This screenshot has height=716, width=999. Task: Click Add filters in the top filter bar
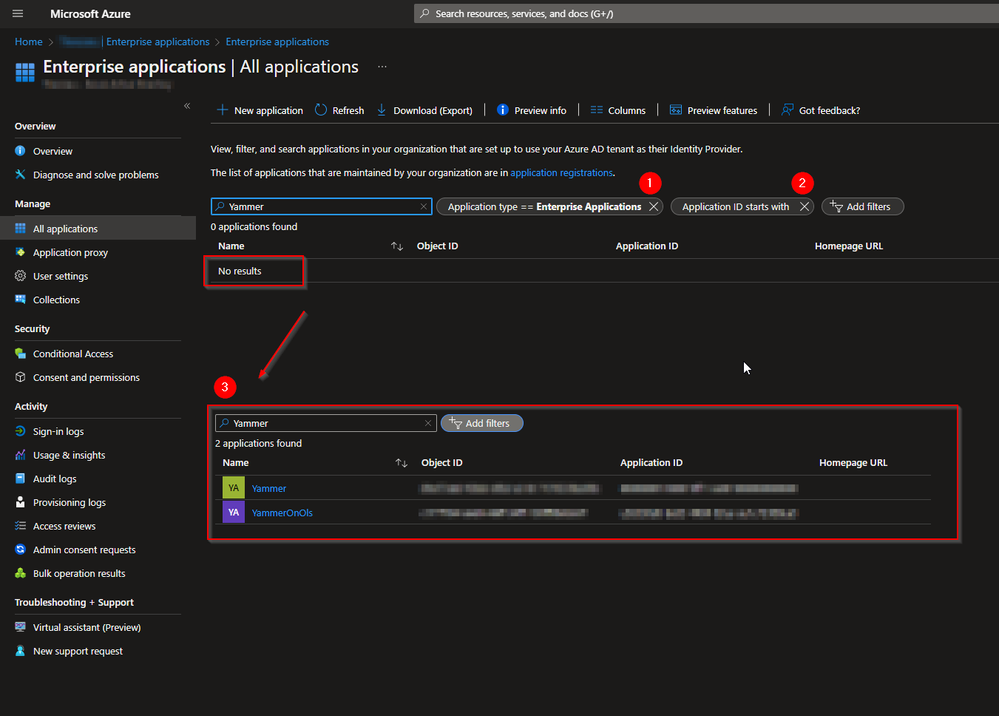click(862, 206)
